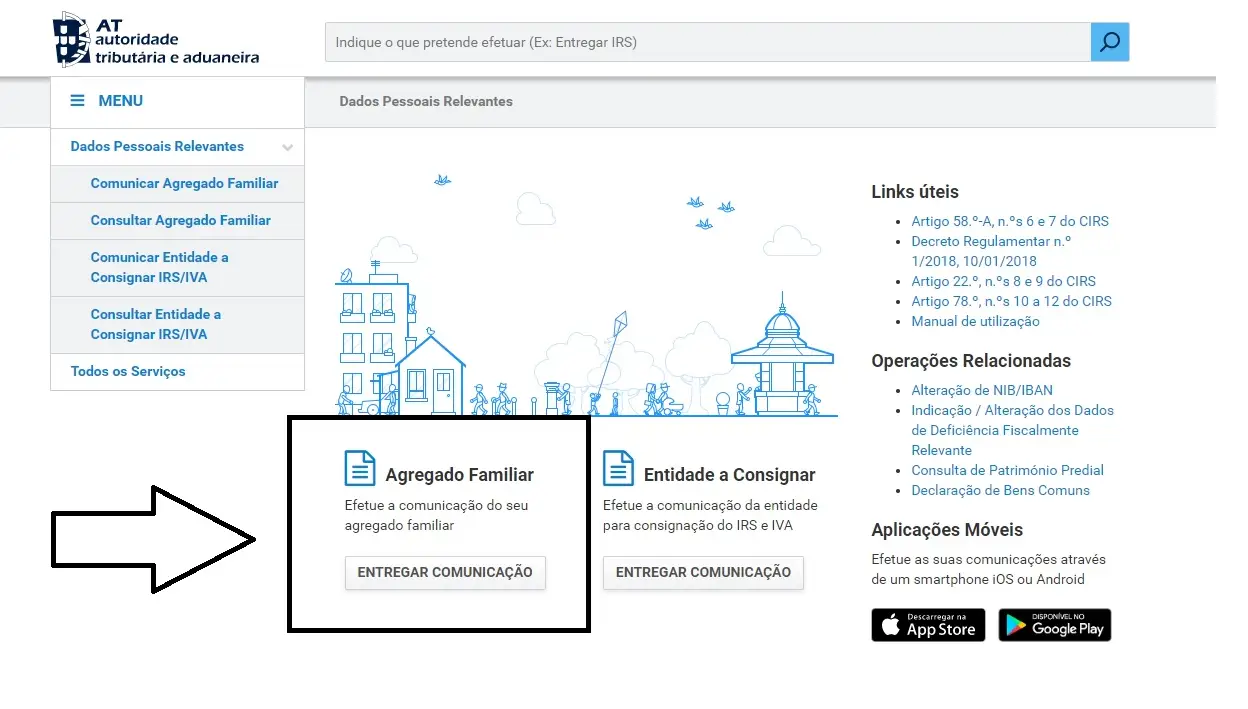Image resolution: width=1248 pixels, height=709 pixels.
Task: Collapse the Dados Pessoais Relevantes chevron
Action: (287, 148)
